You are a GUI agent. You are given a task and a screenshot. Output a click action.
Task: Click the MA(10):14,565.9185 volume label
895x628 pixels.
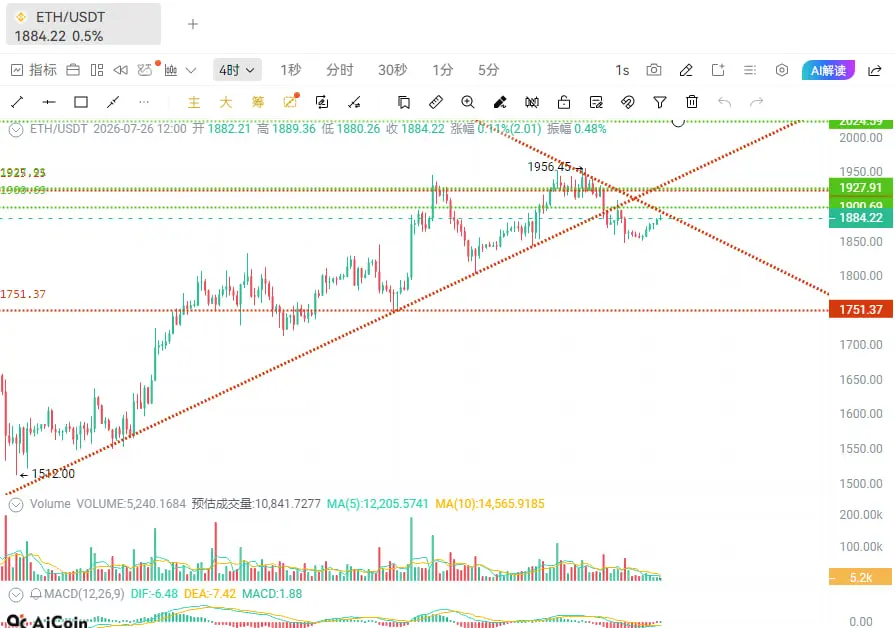[x=490, y=504]
